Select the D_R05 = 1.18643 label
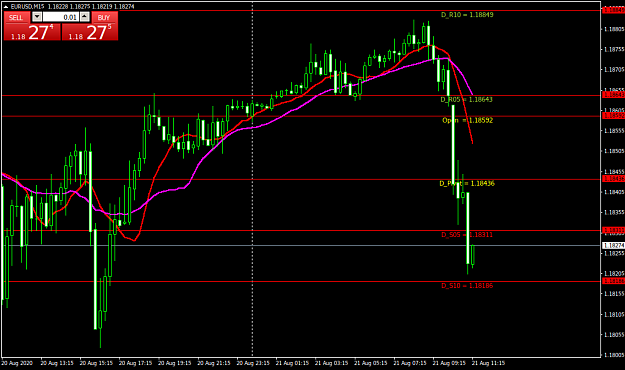This screenshot has height=370, width=625. coord(466,99)
